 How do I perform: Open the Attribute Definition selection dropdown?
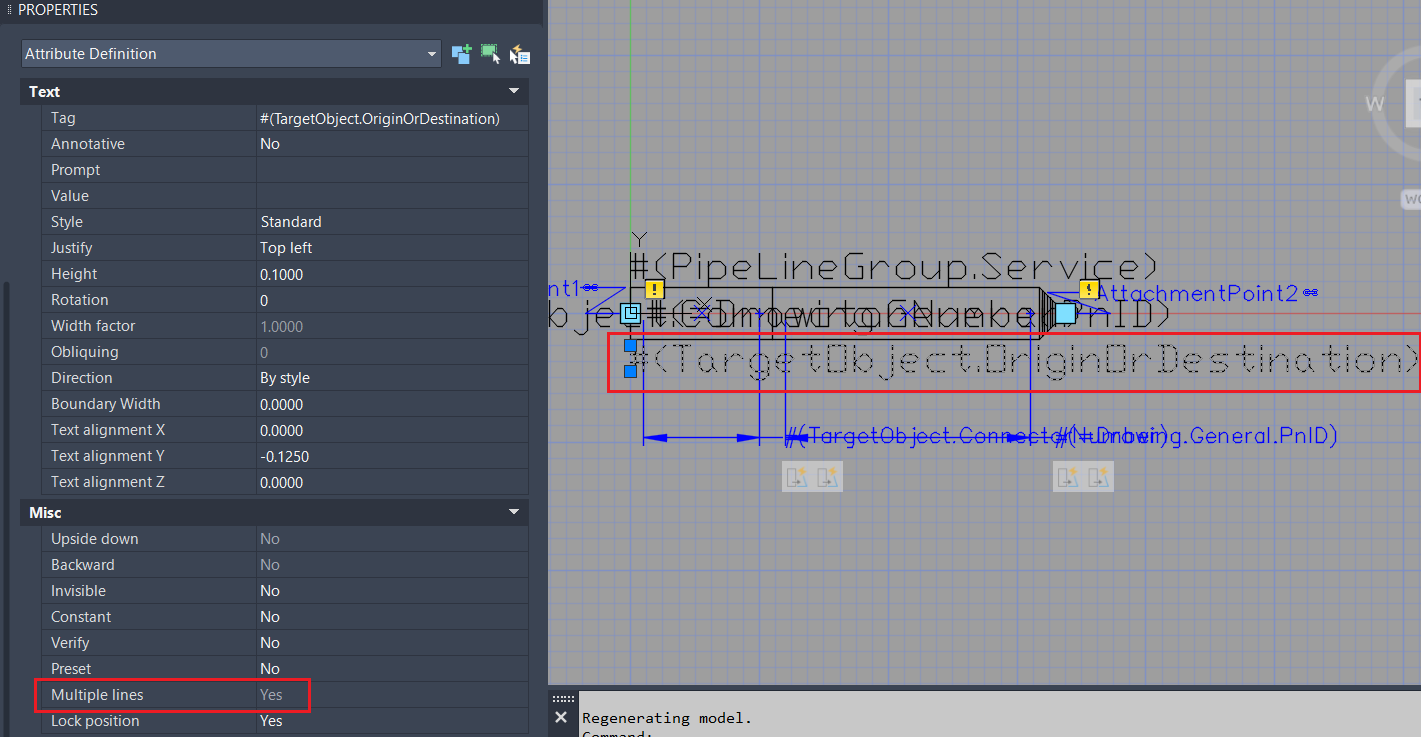click(431, 54)
